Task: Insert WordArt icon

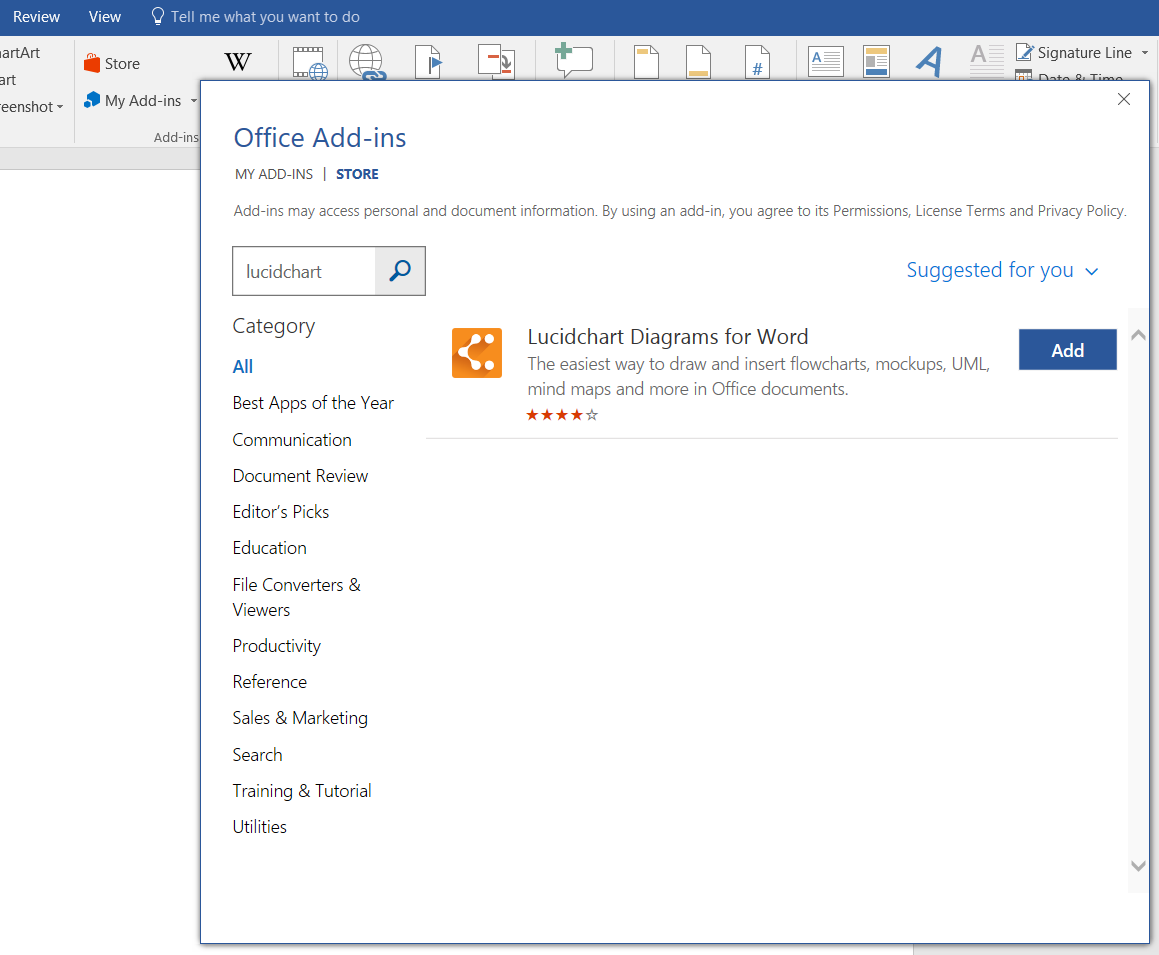Action: [930, 61]
